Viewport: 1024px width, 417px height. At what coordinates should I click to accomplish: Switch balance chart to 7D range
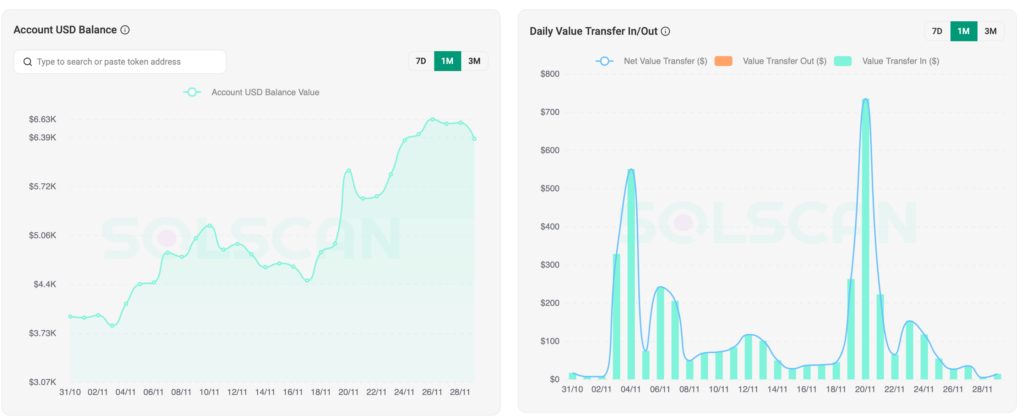coord(421,61)
